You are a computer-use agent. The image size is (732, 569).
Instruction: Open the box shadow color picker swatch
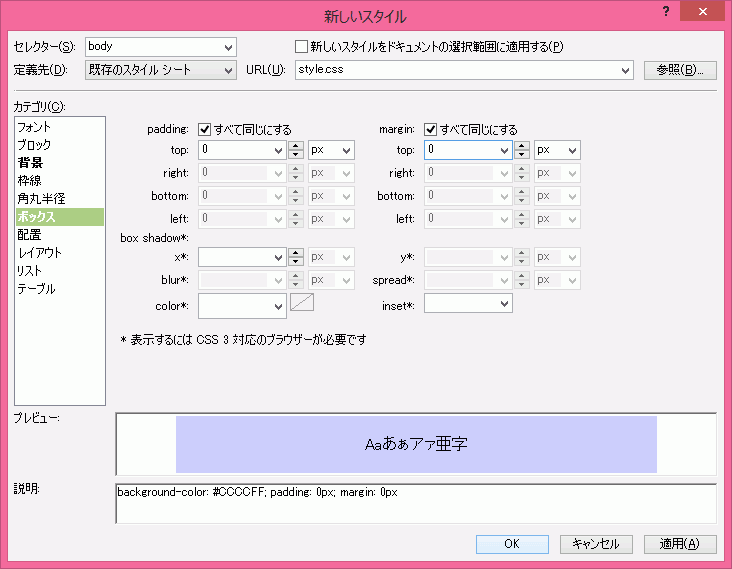pos(302,302)
